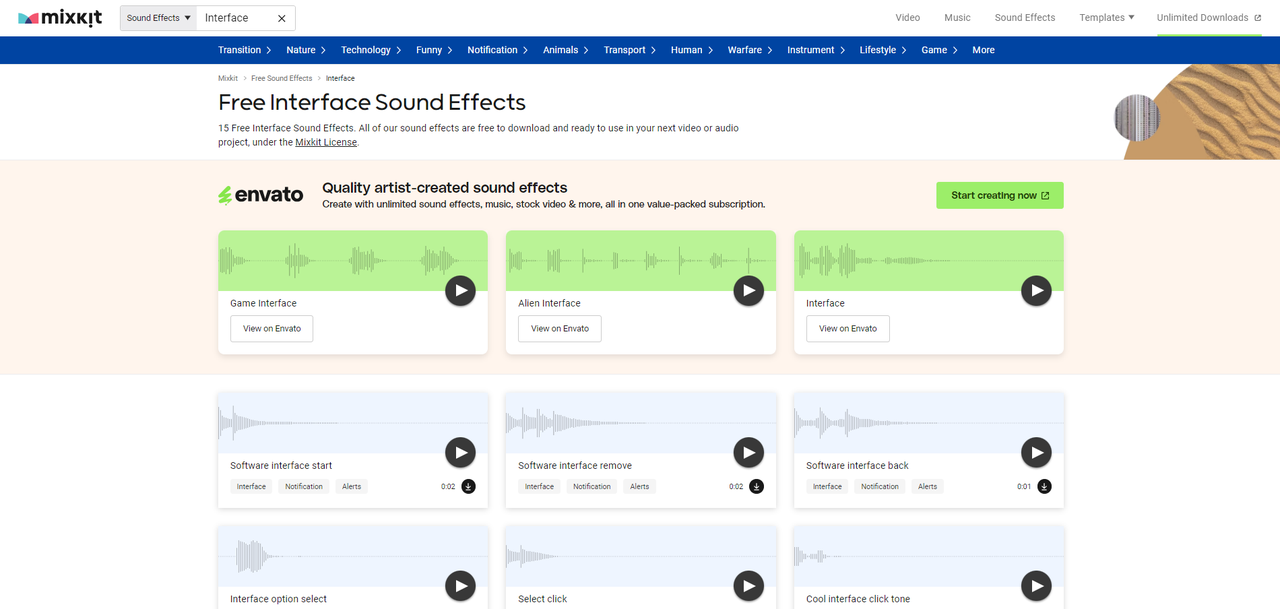
Task: Open Unlimited Downloads external link
Action: click(x=1209, y=18)
